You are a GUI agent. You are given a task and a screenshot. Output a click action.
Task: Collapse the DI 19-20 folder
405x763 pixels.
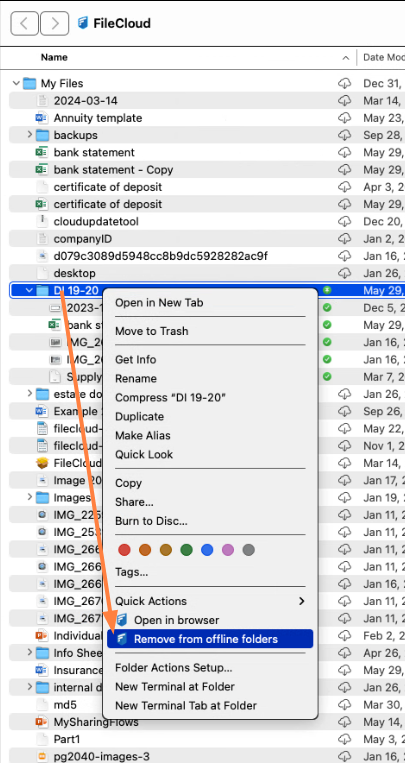[x=29, y=291]
